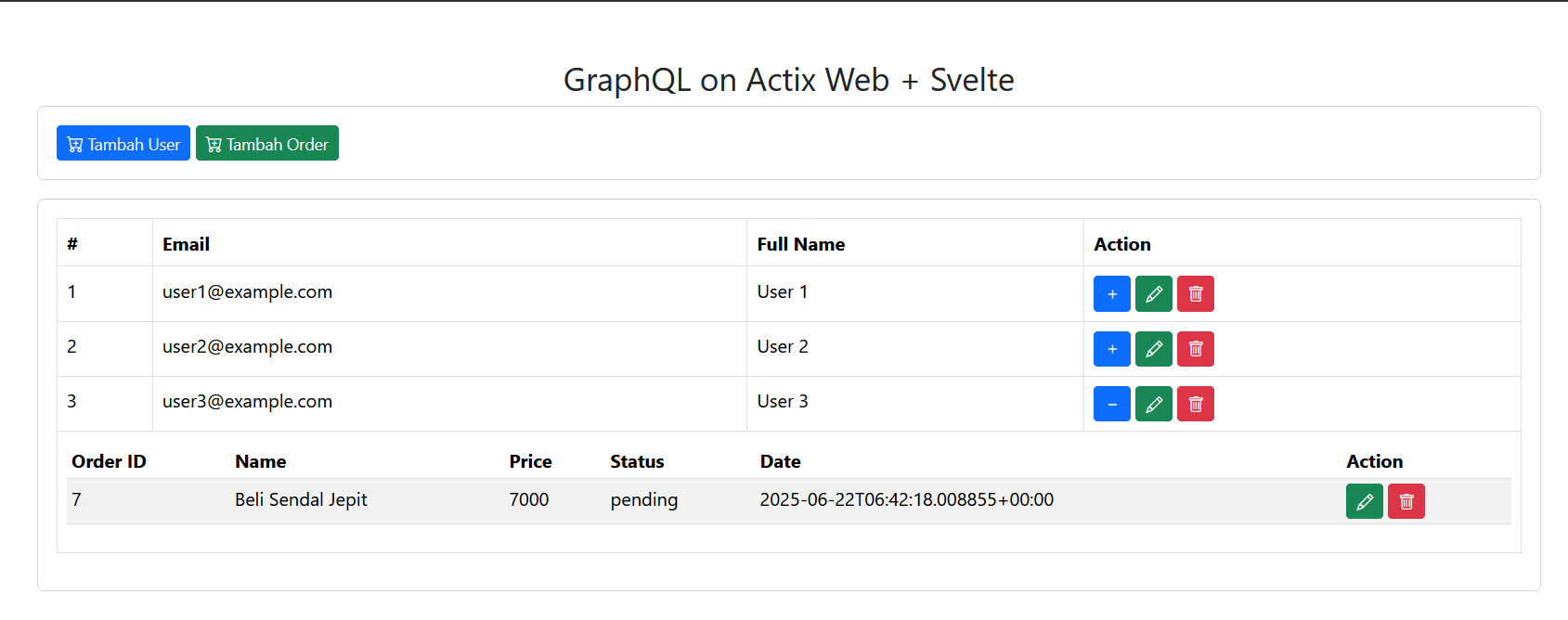Click the name cell User 3
Viewport: 1568px width, 620px height.
[x=783, y=401]
